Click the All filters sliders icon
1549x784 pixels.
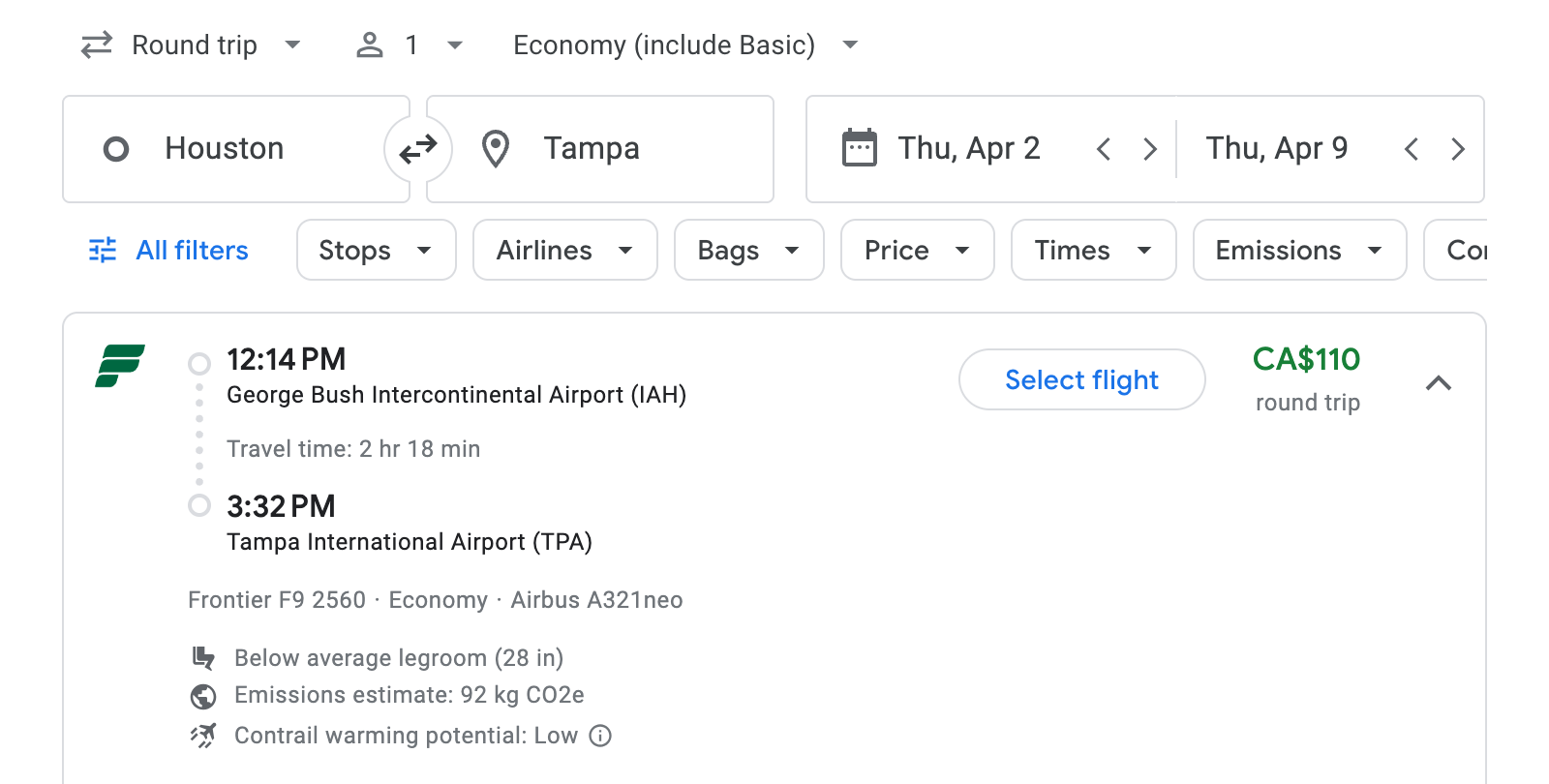pos(102,250)
